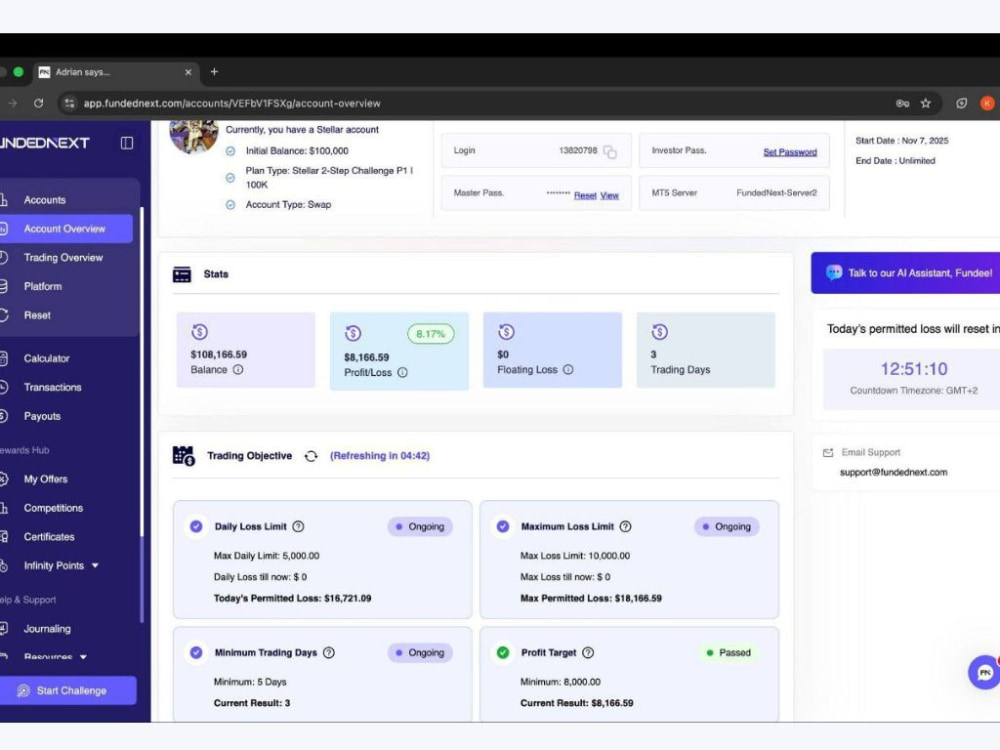1000x750 pixels.
Task: Click the Trading Days card dollar icon
Action: pos(660,332)
